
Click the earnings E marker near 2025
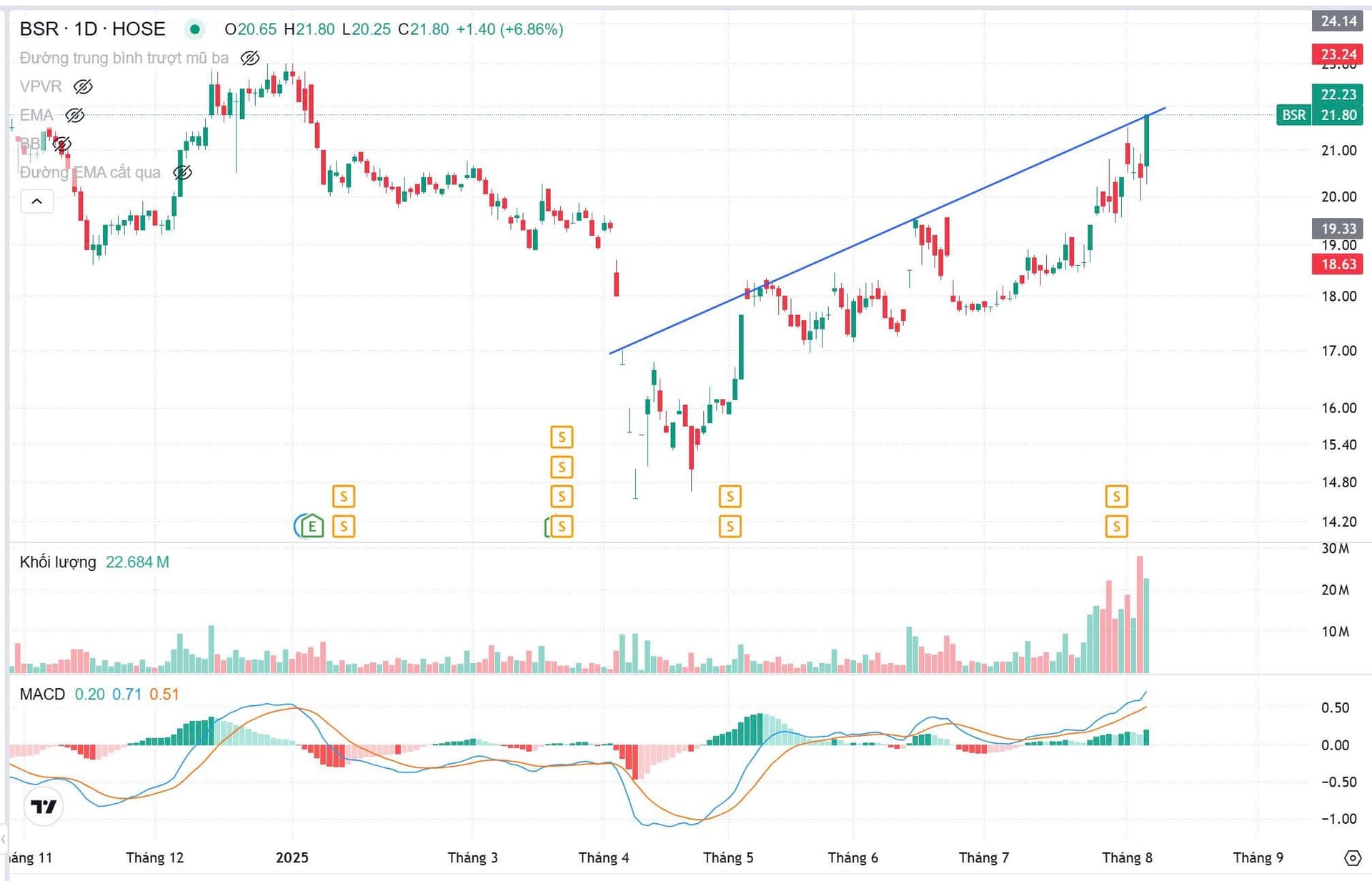[311, 527]
